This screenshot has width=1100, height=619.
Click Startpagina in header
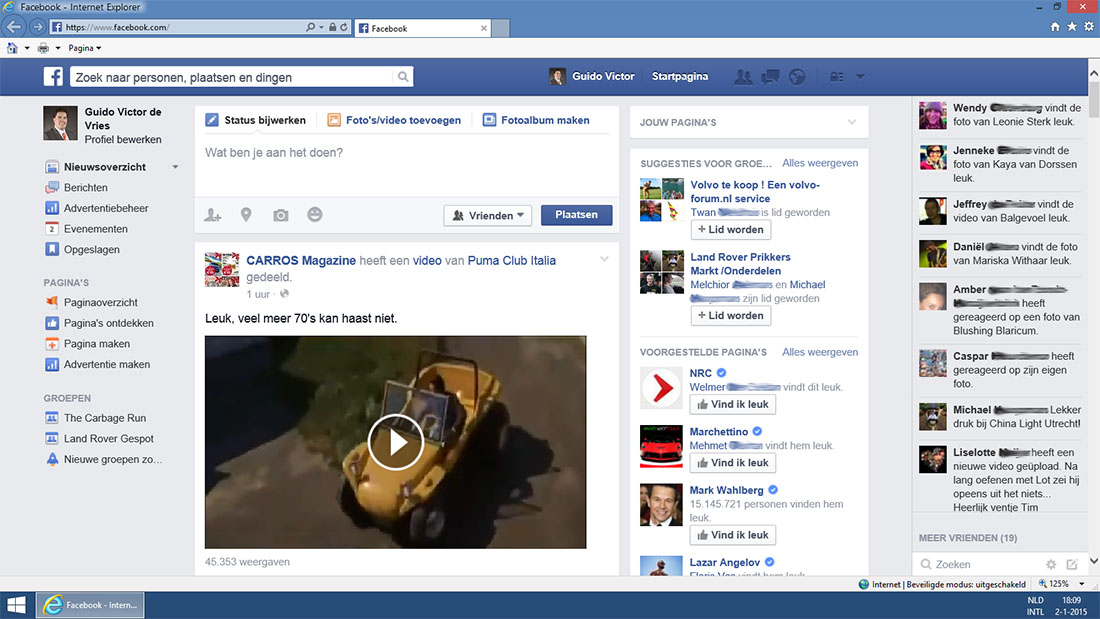point(680,76)
